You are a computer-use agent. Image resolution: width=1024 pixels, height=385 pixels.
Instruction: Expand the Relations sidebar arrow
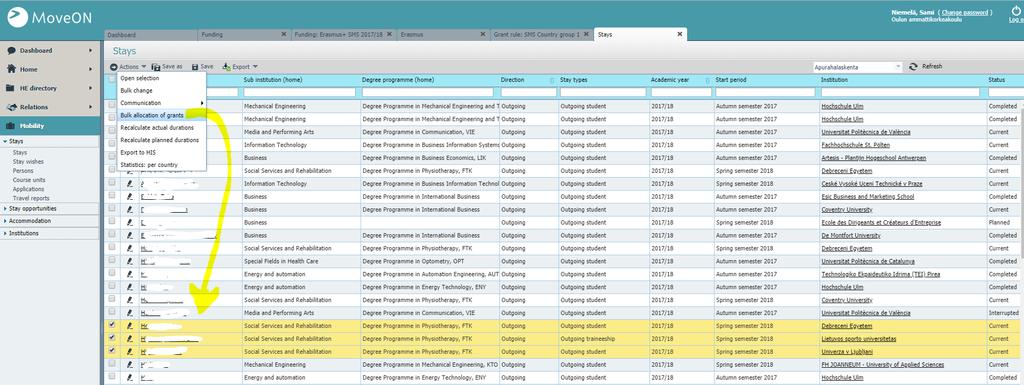[x=91, y=106]
